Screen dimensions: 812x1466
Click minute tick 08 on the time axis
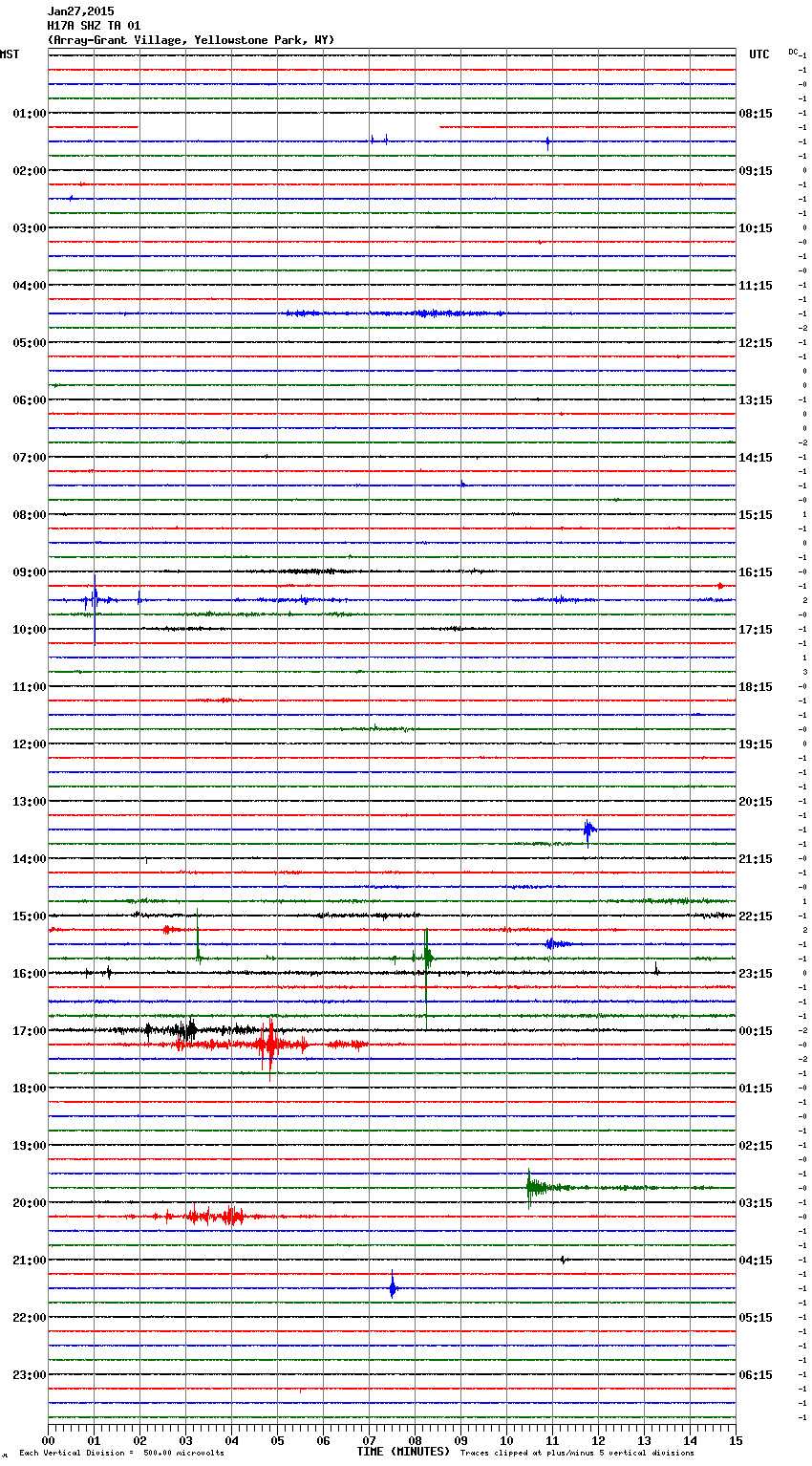pos(415,1440)
